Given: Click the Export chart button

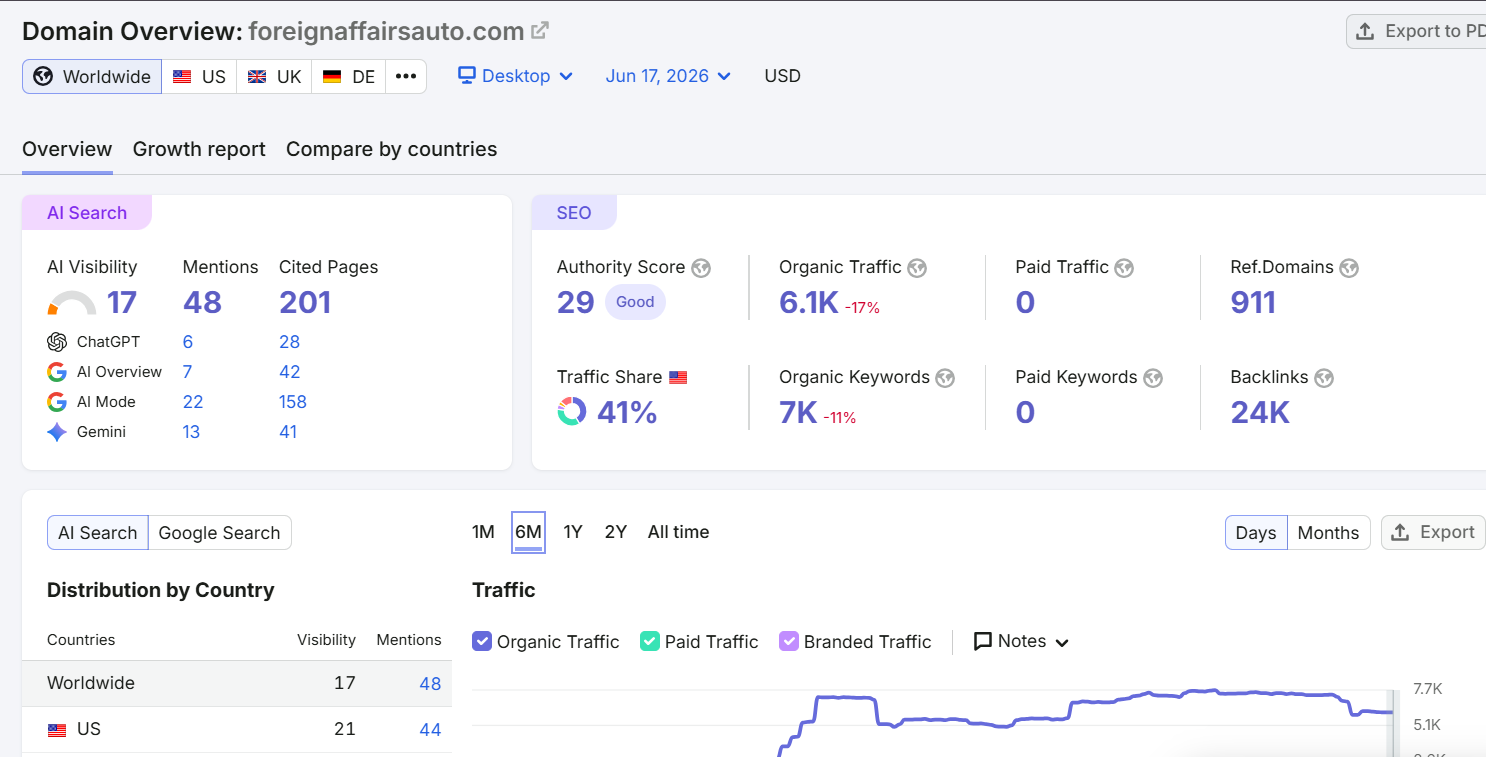Looking at the screenshot, I should coord(1433,533).
